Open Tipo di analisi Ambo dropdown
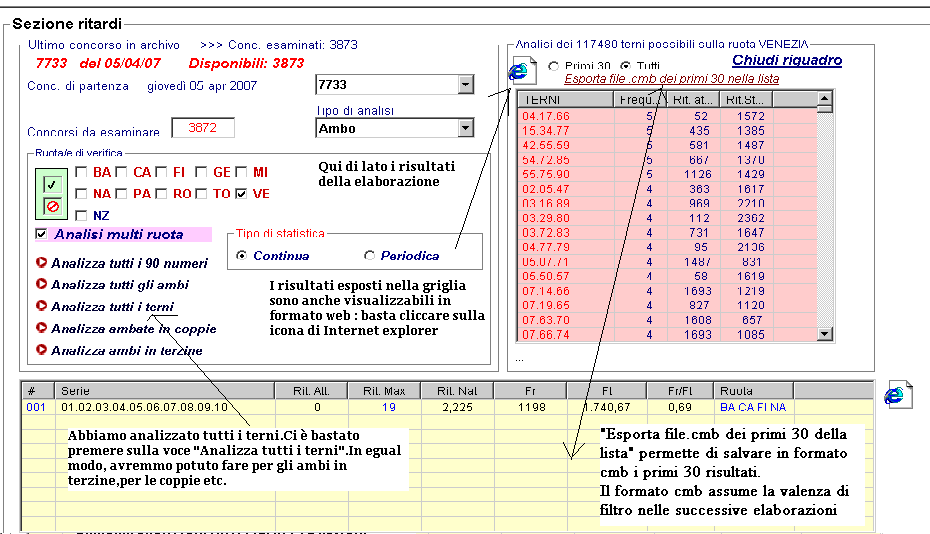 pyautogui.click(x=466, y=128)
